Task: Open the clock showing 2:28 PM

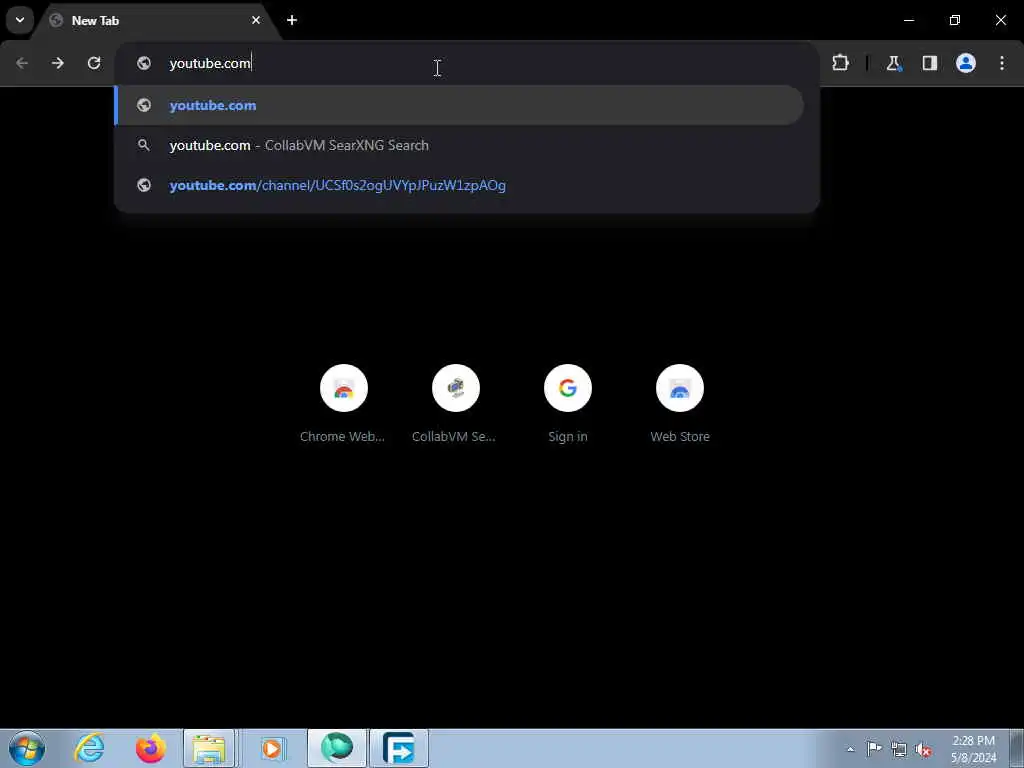Action: (x=973, y=749)
